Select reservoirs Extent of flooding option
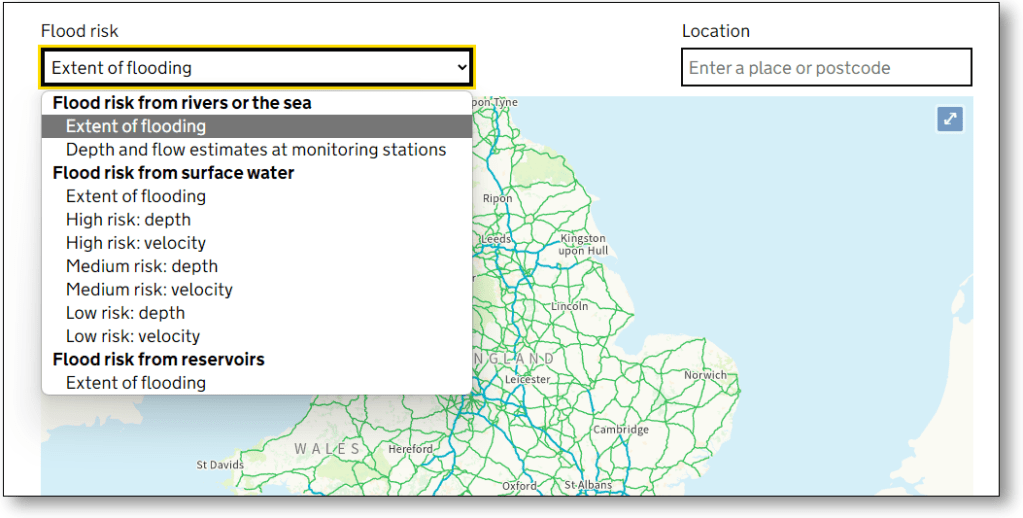1023x518 pixels. click(136, 383)
